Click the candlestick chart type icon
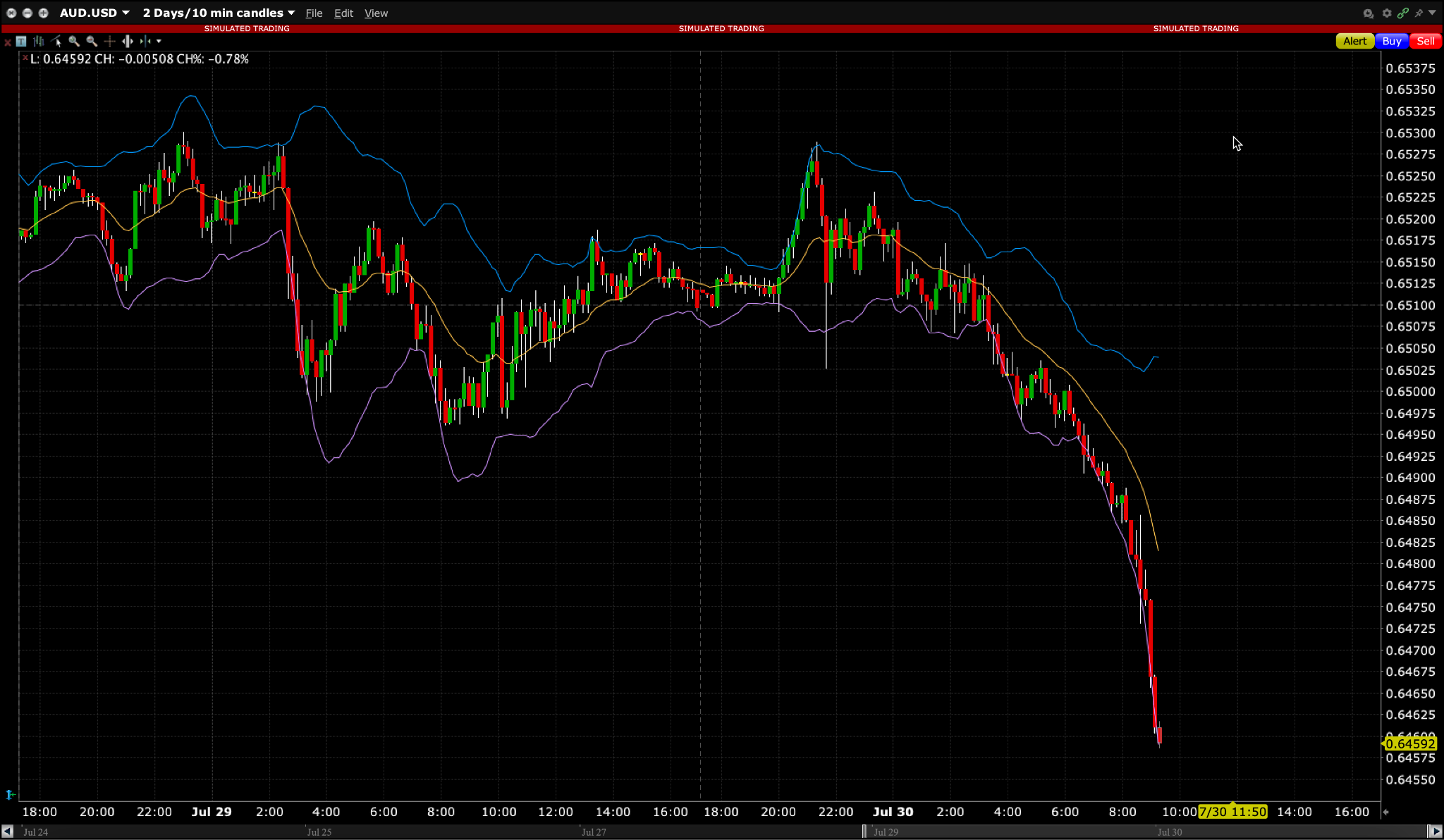This screenshot has width=1444, height=840. click(39, 42)
